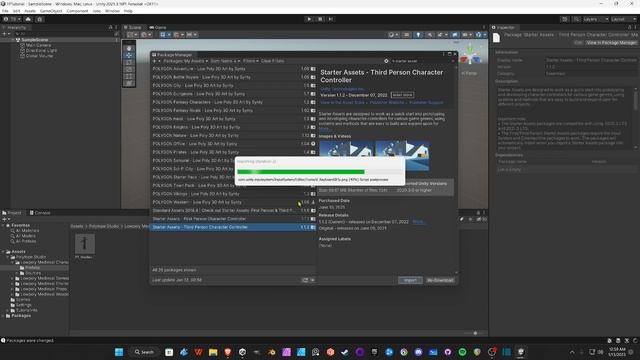The image size is (640, 360).
Task: Select the Hand view tool in Scene
Action: point(129,48)
